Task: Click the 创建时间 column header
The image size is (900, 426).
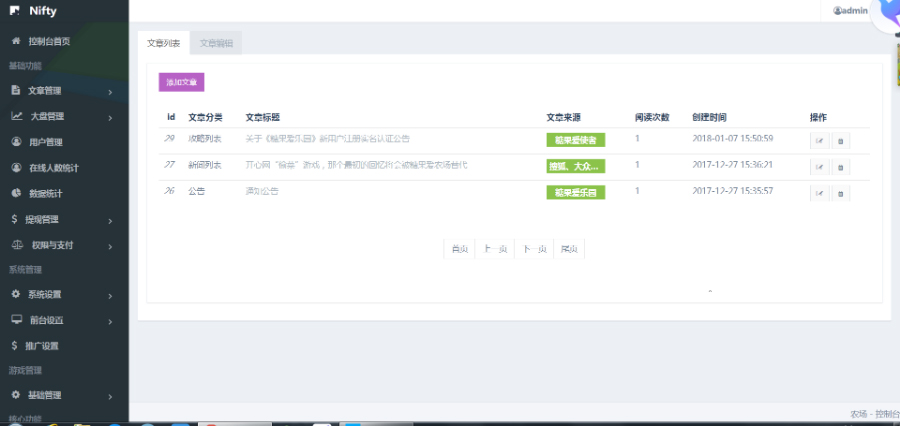Action: [x=709, y=117]
